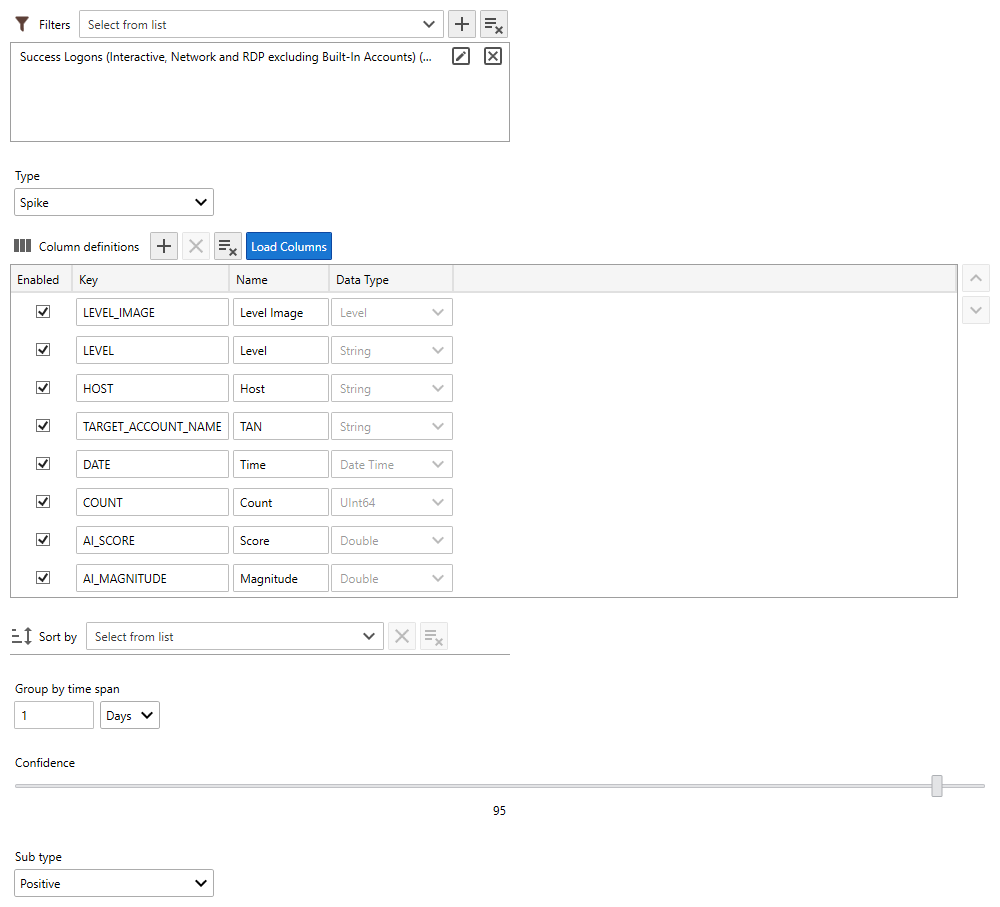The height and width of the screenshot is (907, 1000).
Task: Click the Group by time span number field
Action: coord(54,715)
